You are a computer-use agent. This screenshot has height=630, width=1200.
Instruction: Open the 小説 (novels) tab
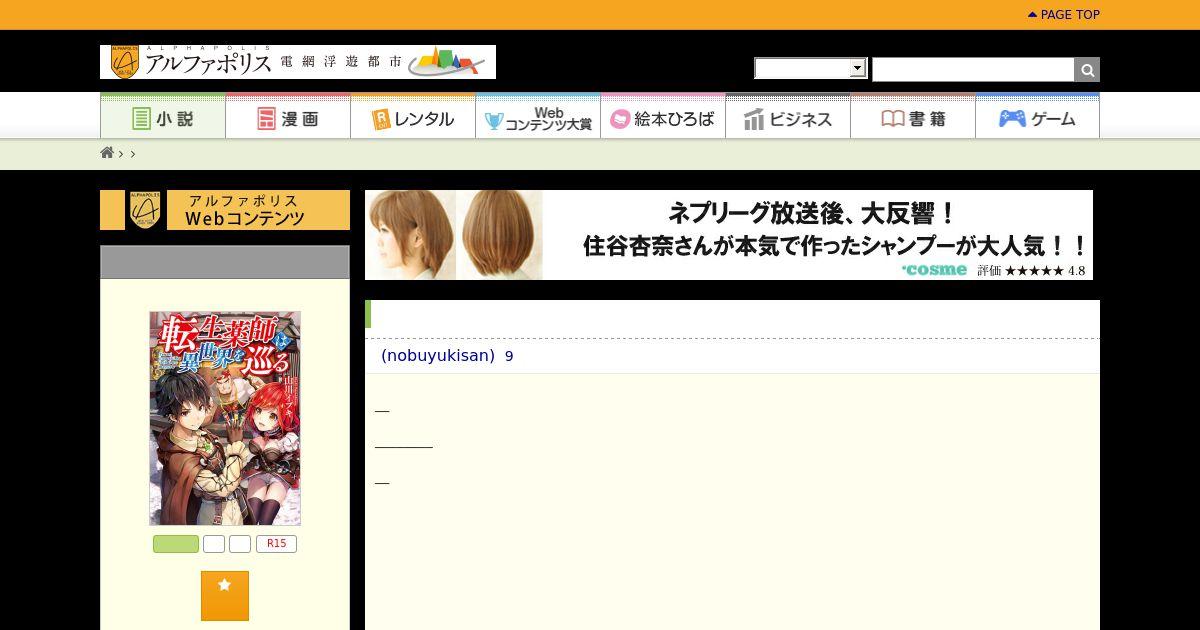pos(163,118)
